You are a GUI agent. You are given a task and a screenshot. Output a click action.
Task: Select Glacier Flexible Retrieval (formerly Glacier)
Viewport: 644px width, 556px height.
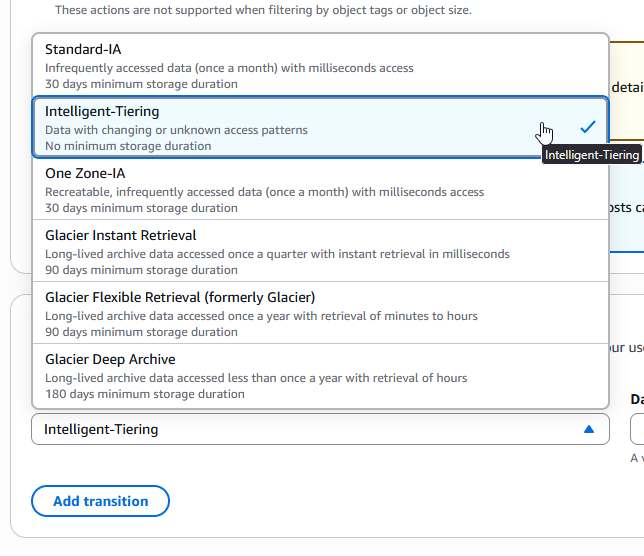click(x=320, y=313)
